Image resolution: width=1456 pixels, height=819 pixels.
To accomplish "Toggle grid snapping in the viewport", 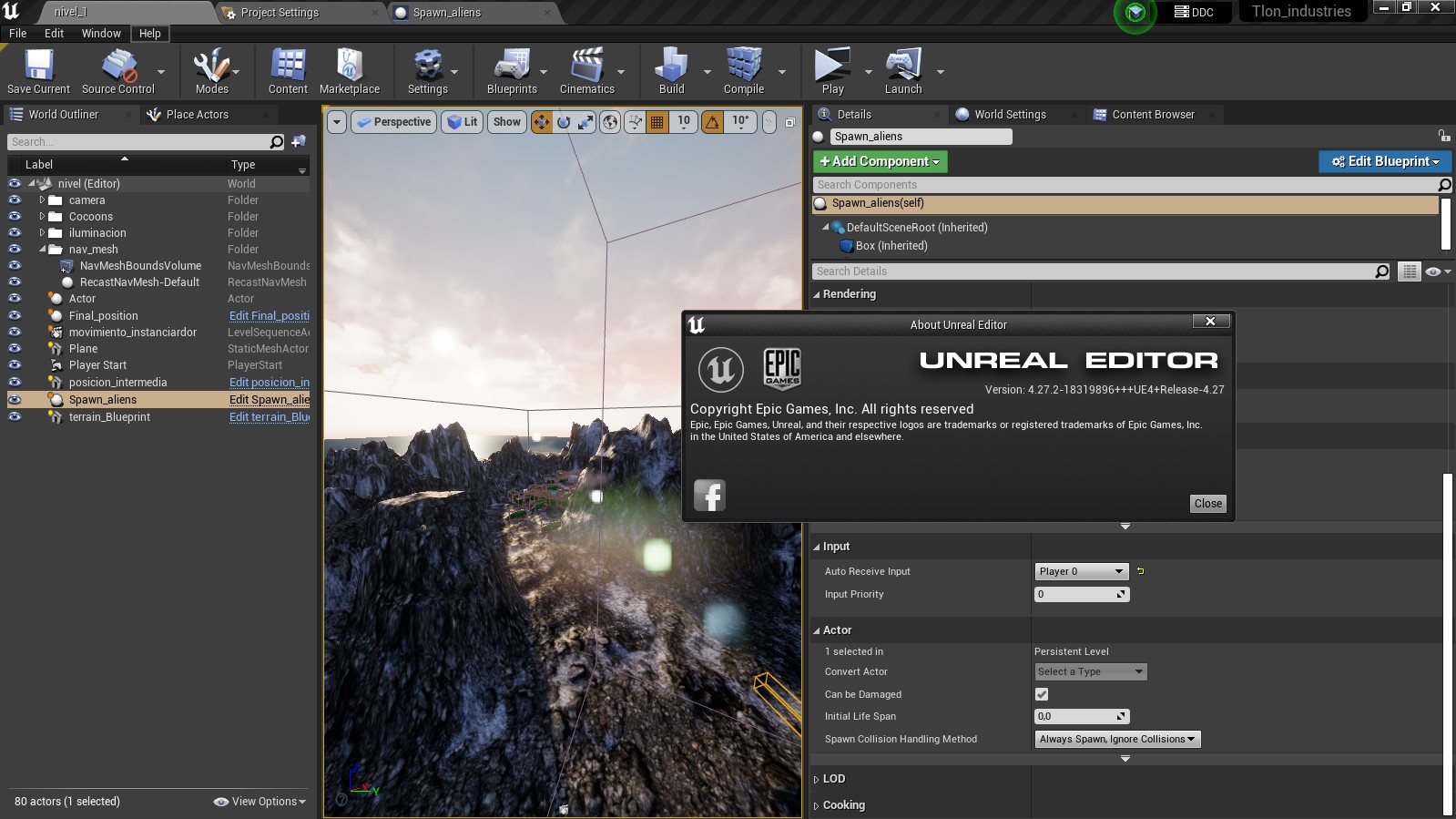I will coord(657,122).
